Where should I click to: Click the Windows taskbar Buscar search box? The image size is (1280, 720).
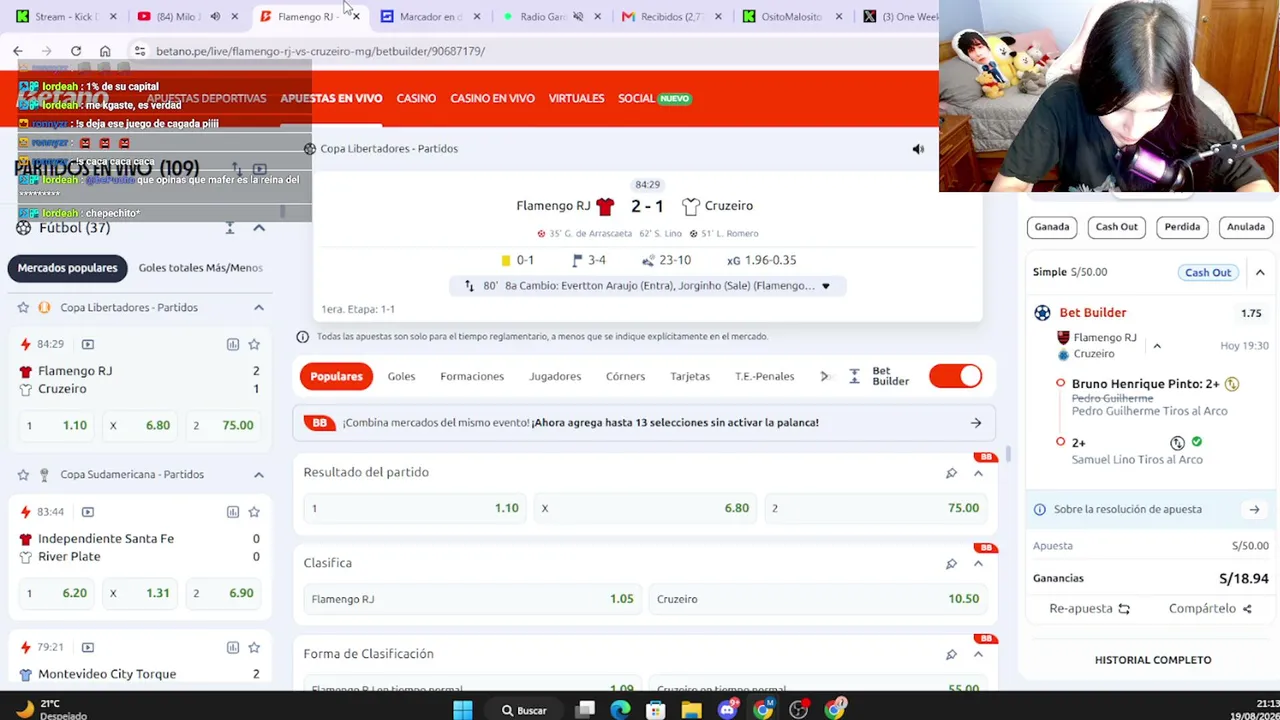click(x=524, y=711)
